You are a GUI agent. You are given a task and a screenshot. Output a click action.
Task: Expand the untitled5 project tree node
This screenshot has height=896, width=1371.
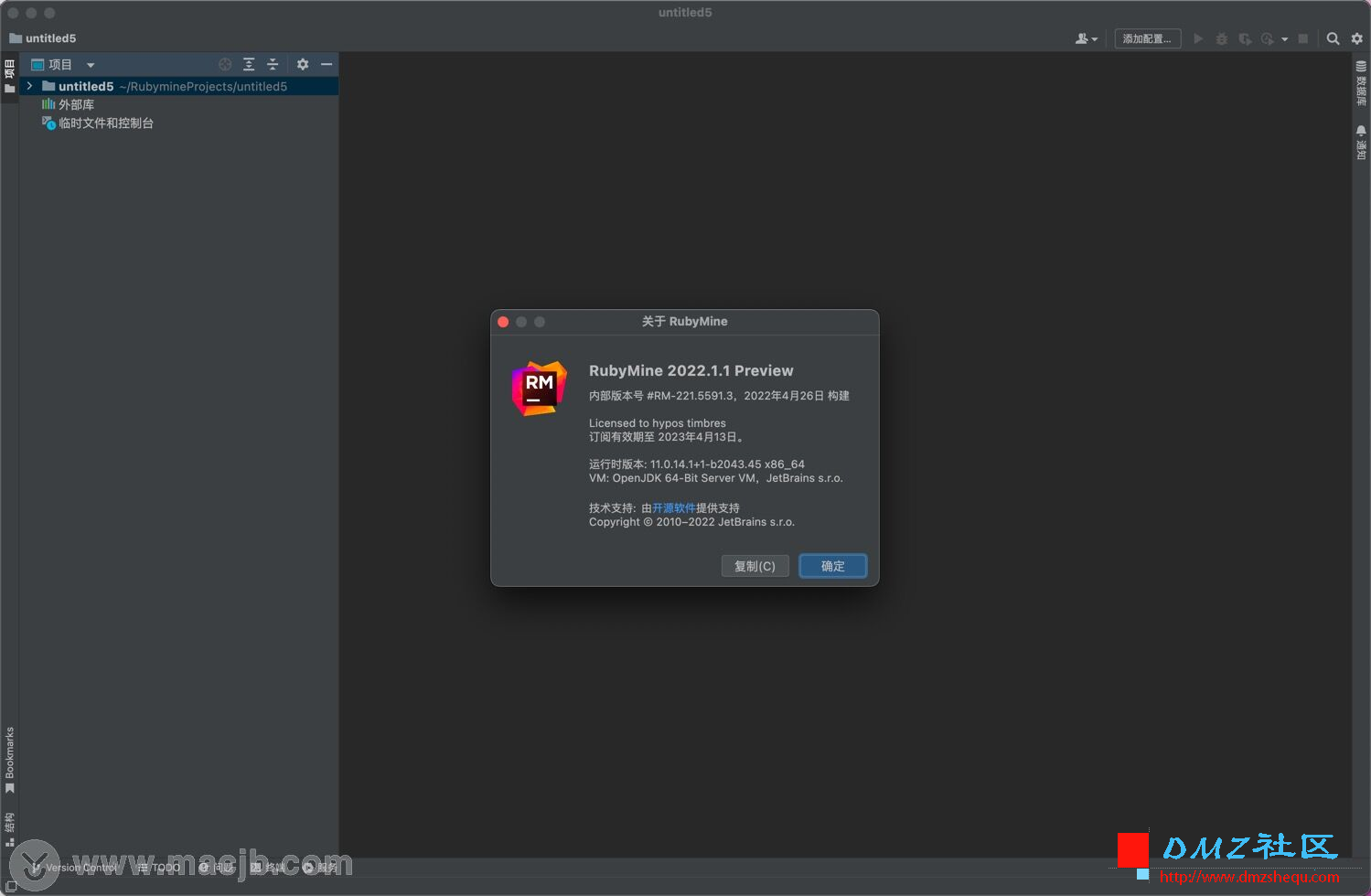pos(30,86)
